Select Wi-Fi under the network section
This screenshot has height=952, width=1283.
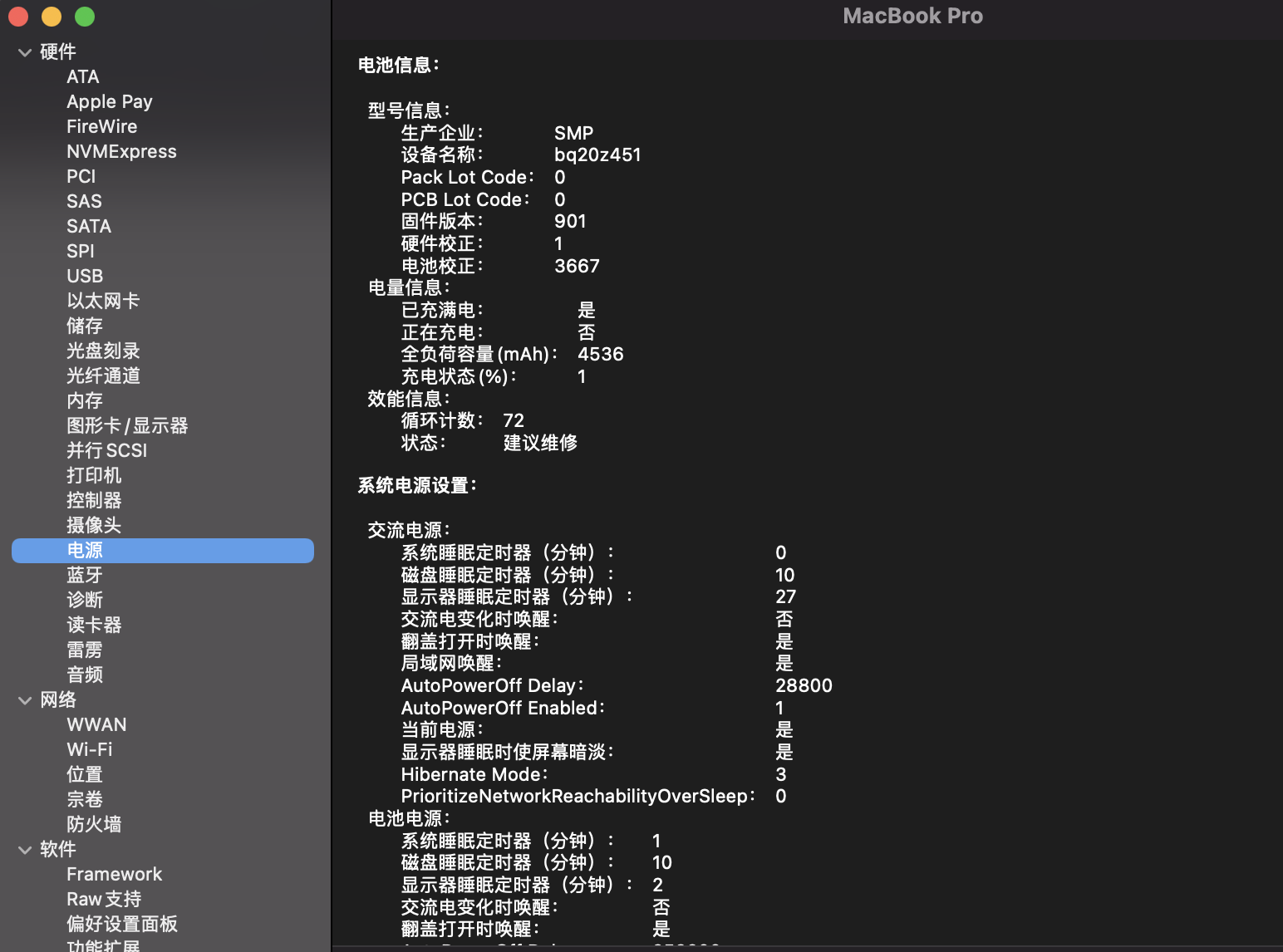(90, 749)
